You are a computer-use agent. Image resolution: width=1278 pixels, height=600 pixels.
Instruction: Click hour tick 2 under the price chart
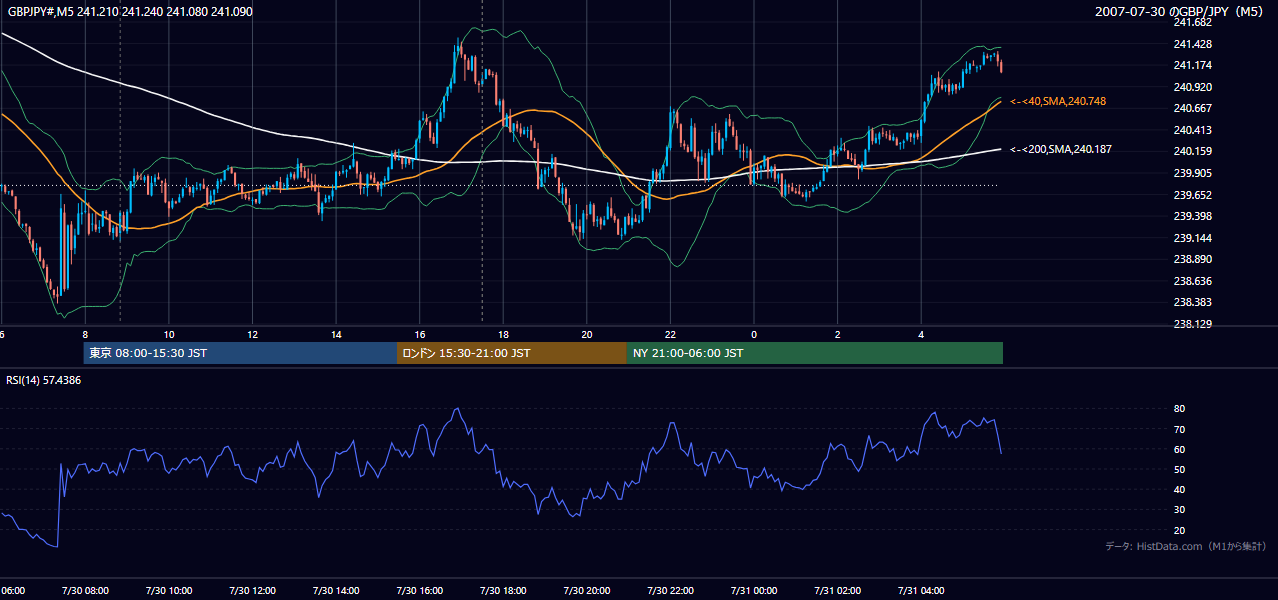(x=838, y=335)
